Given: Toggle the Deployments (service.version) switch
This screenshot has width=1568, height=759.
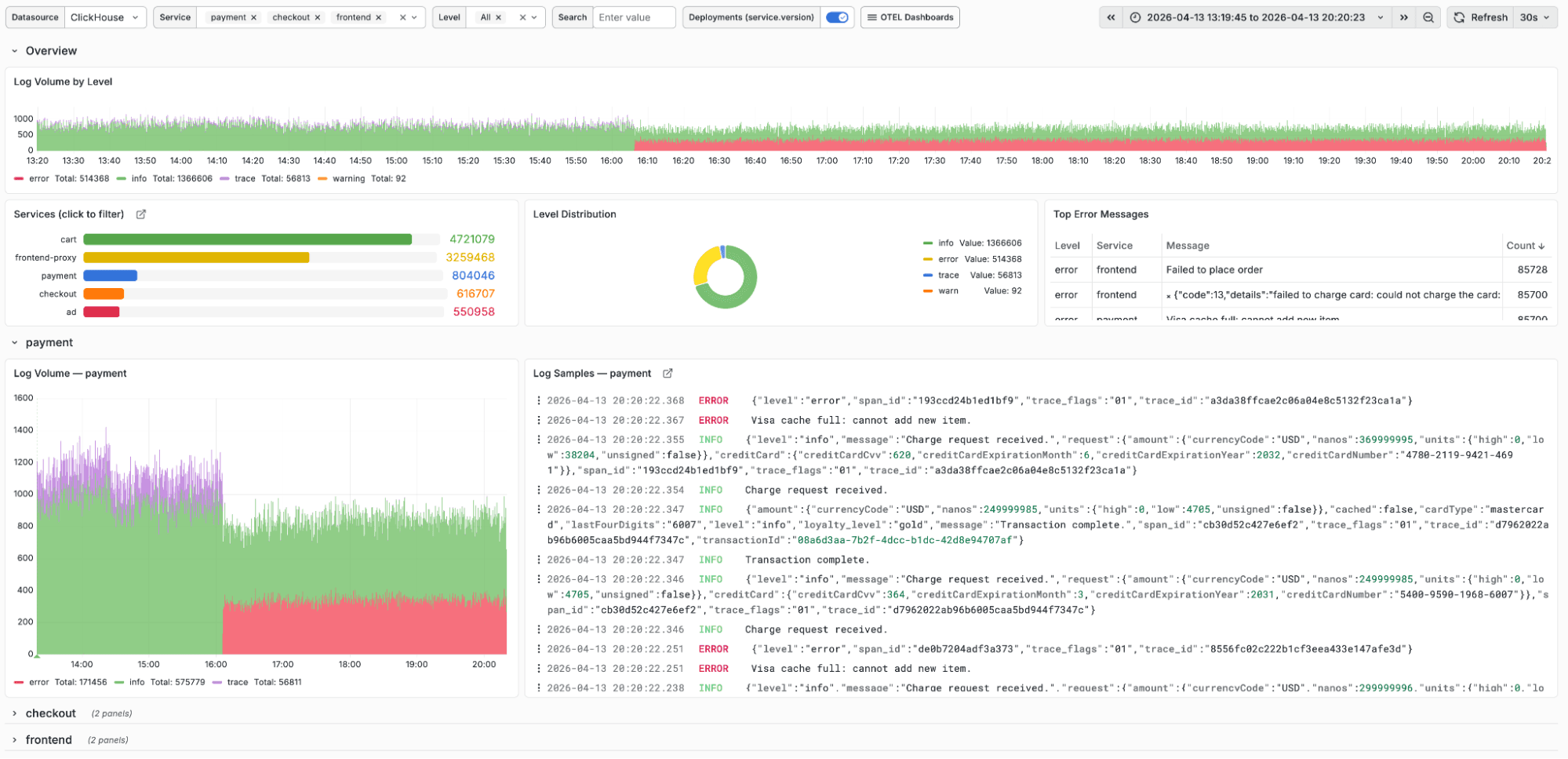Looking at the screenshot, I should [837, 17].
